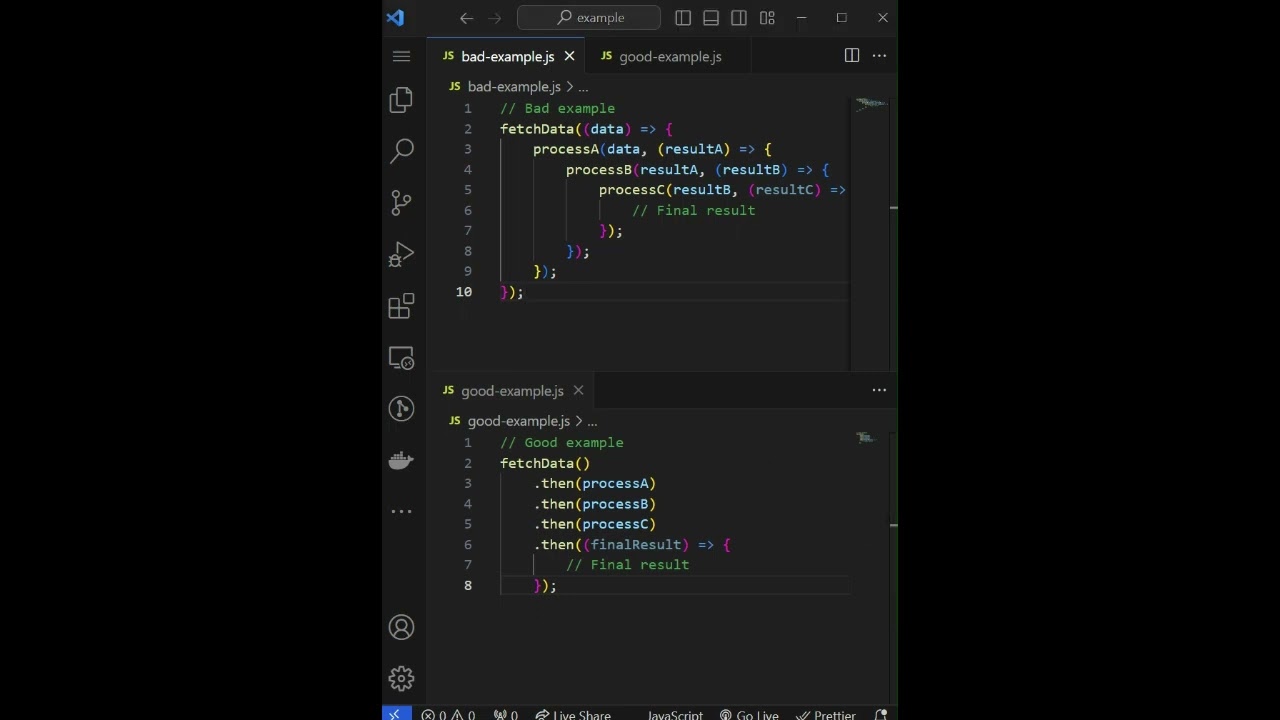Show errors and warnings count

pyautogui.click(x=448, y=715)
